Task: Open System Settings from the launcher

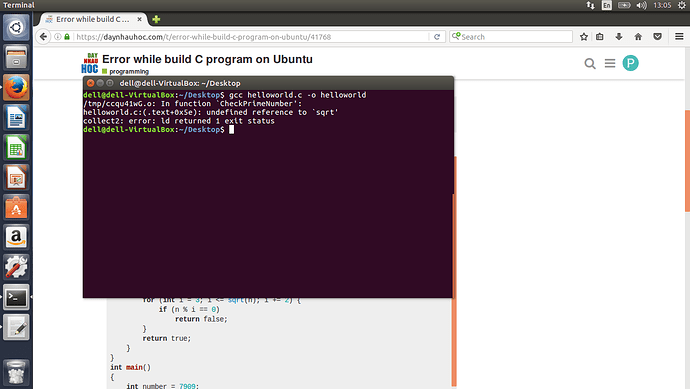Action: tap(16, 267)
